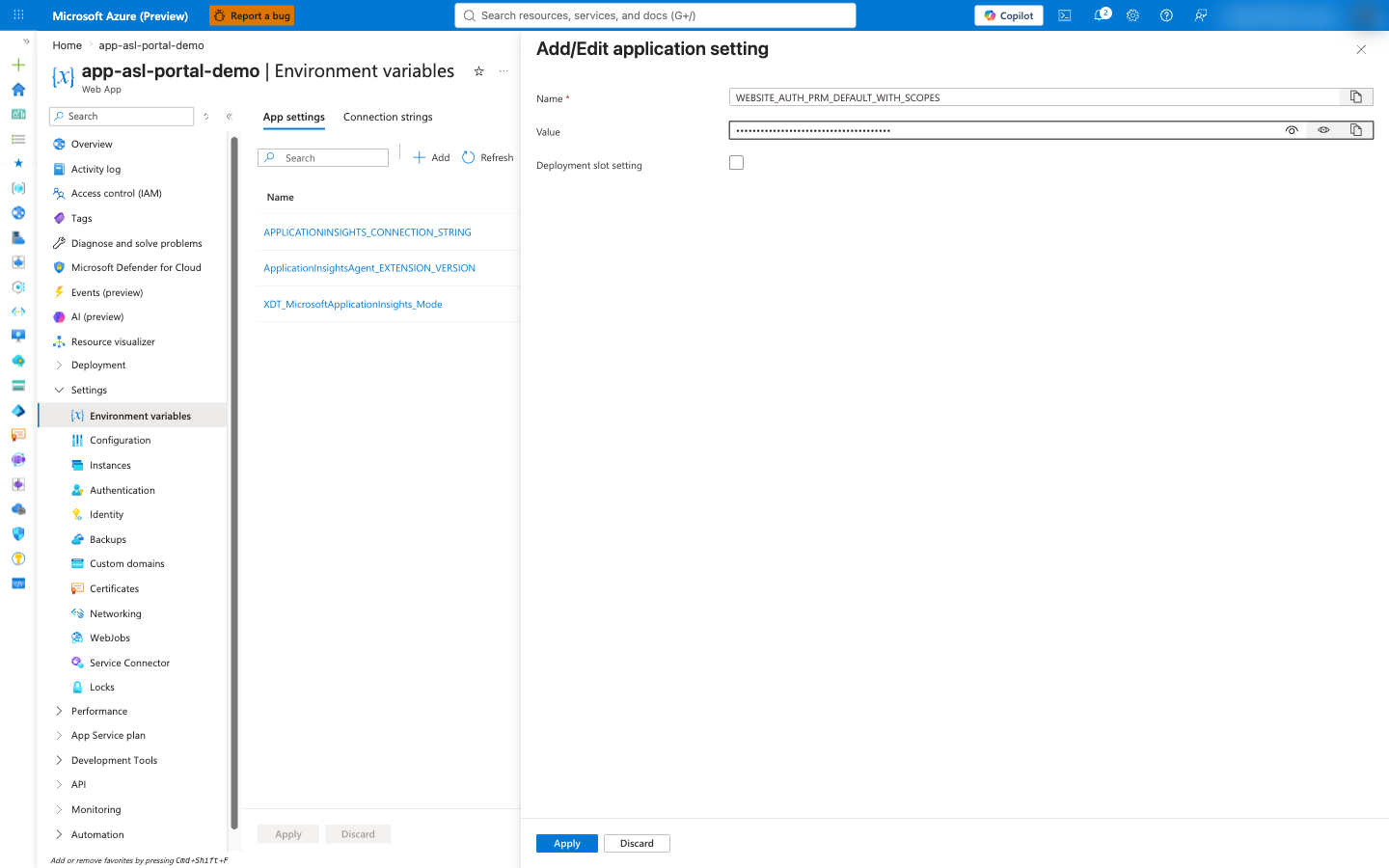This screenshot has width=1389, height=868.
Task: Click the blue Apply button in the panel
Action: click(x=567, y=843)
